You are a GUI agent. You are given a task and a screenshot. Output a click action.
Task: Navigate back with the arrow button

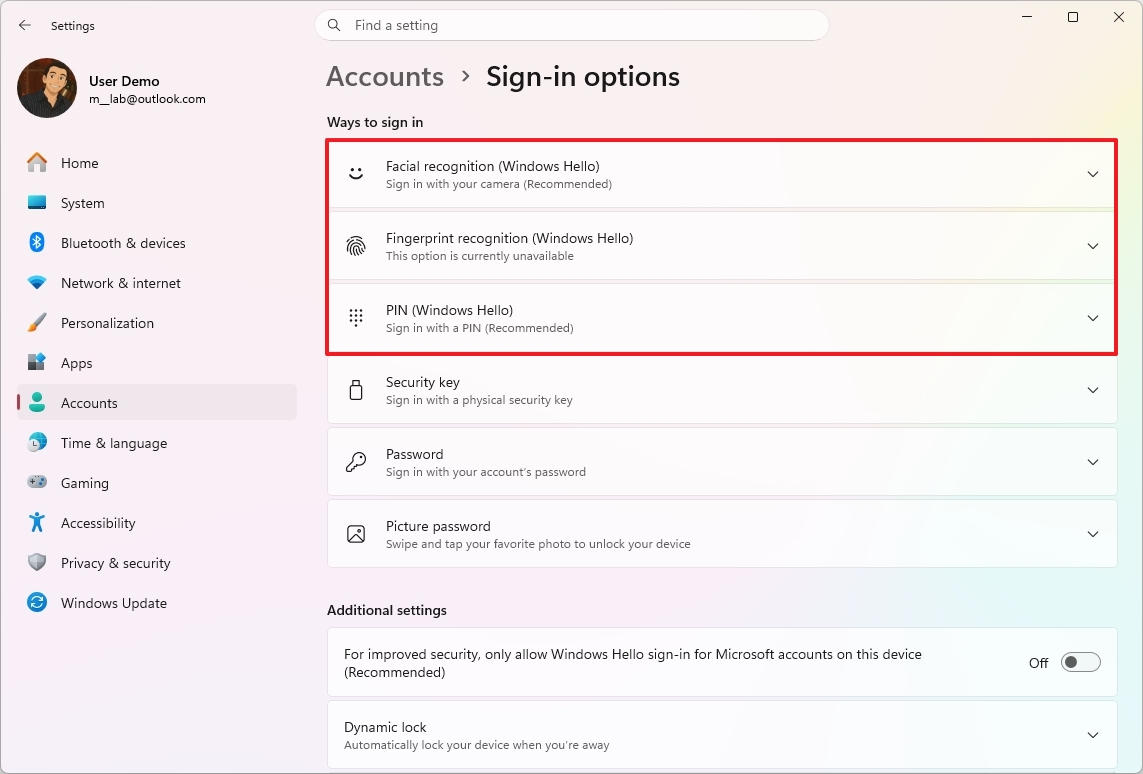click(24, 25)
